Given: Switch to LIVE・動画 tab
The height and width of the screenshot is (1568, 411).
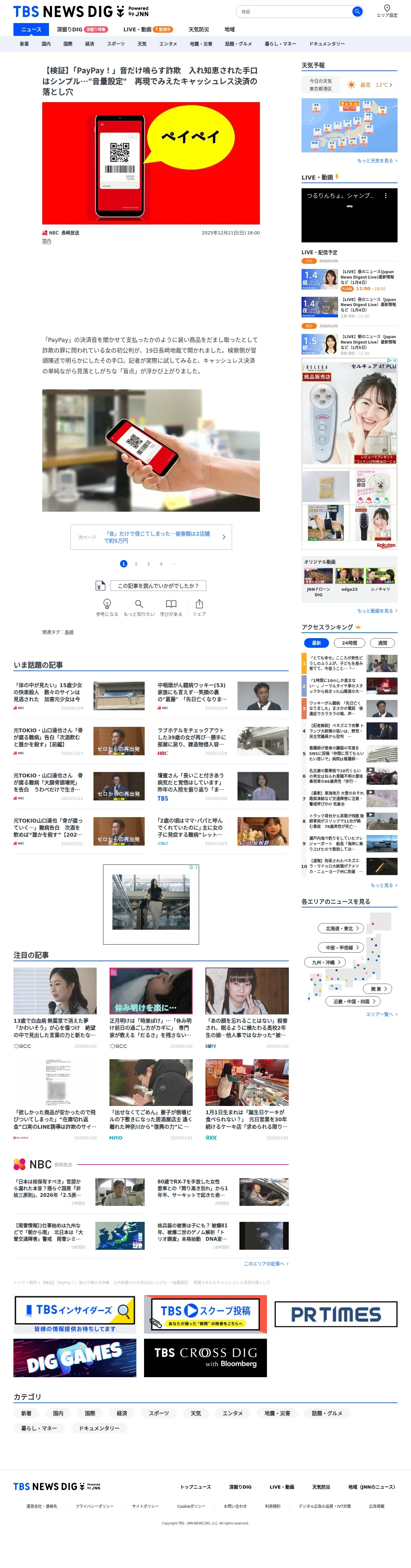Looking at the screenshot, I should pyautogui.click(x=148, y=29).
